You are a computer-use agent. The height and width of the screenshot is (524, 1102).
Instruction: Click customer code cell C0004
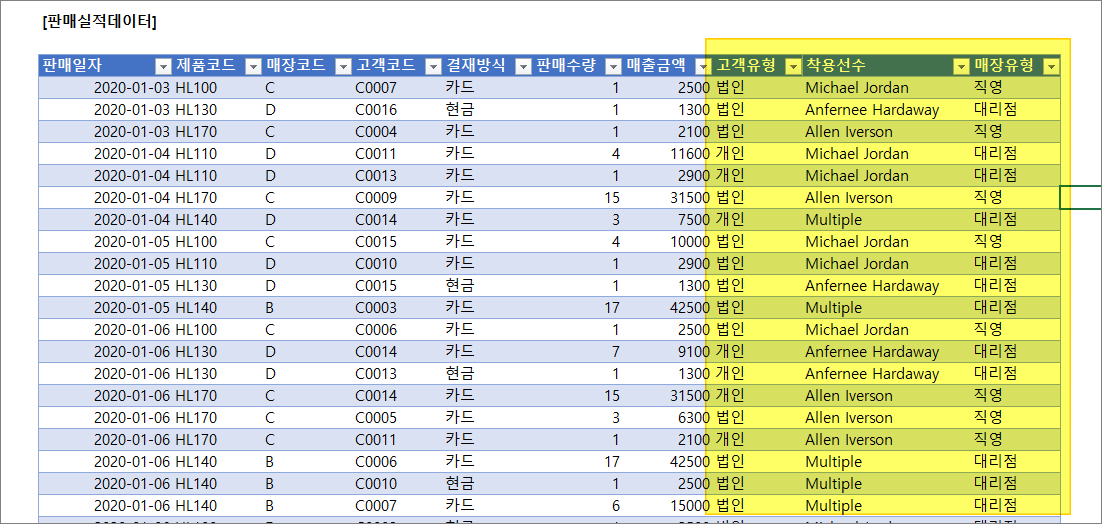pos(397,132)
